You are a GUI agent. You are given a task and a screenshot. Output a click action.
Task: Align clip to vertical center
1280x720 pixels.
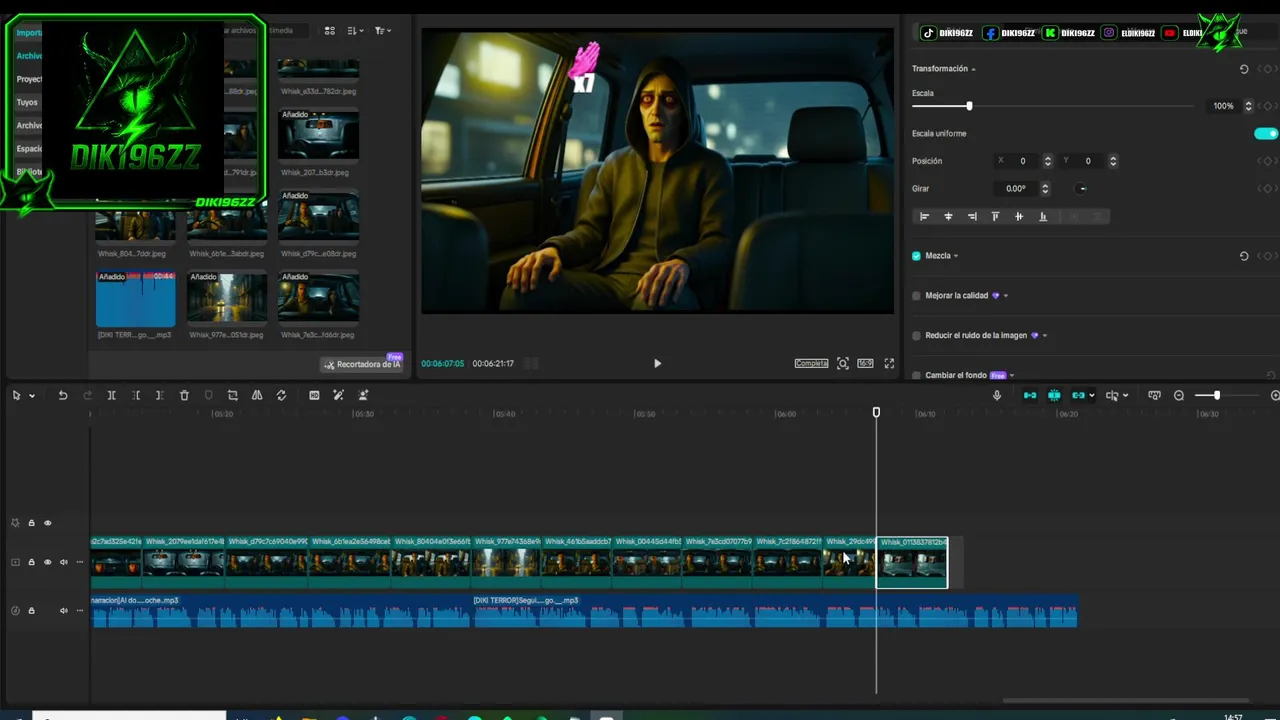tap(1019, 216)
